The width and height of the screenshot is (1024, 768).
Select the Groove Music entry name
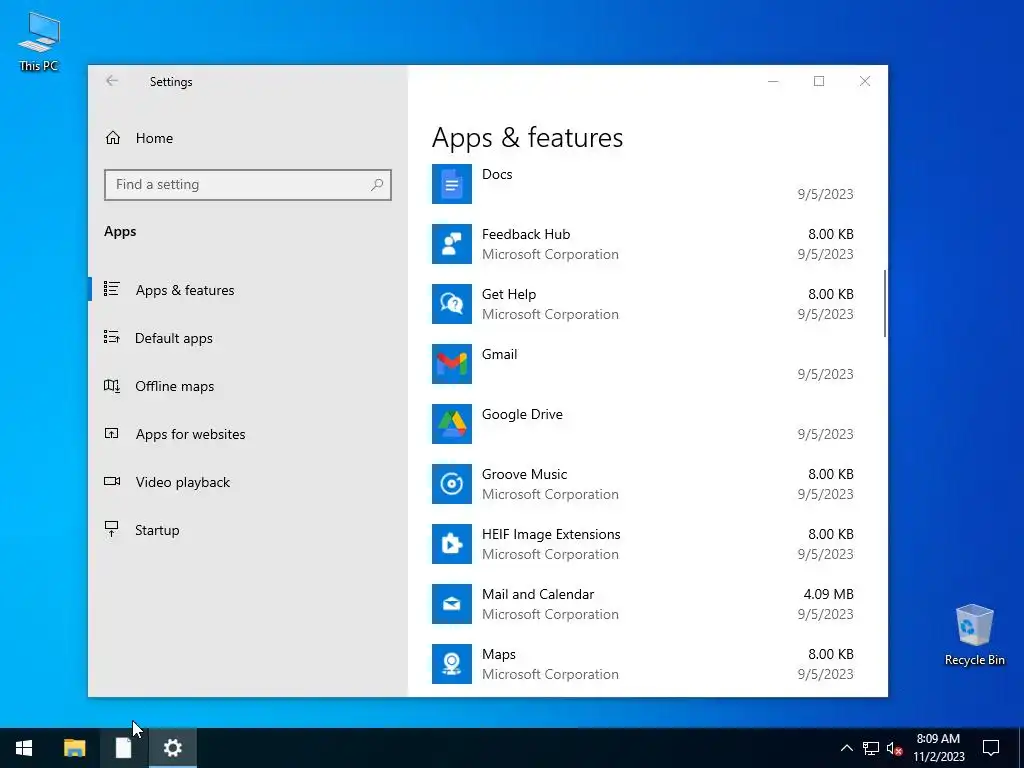coord(524,474)
